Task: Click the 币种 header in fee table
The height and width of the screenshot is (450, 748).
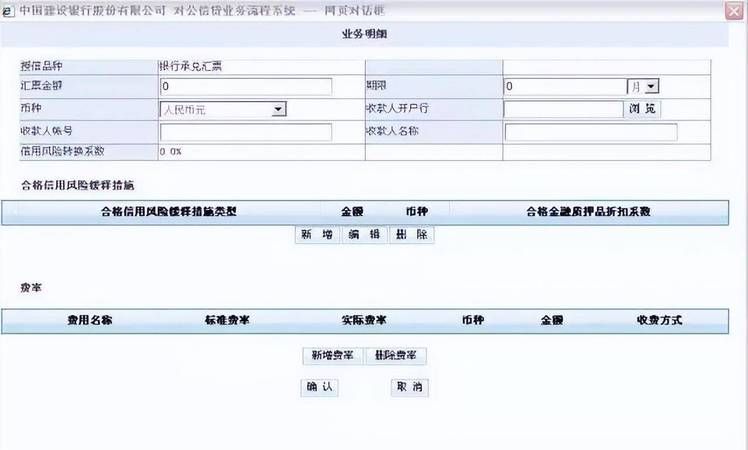Action: coord(473,320)
